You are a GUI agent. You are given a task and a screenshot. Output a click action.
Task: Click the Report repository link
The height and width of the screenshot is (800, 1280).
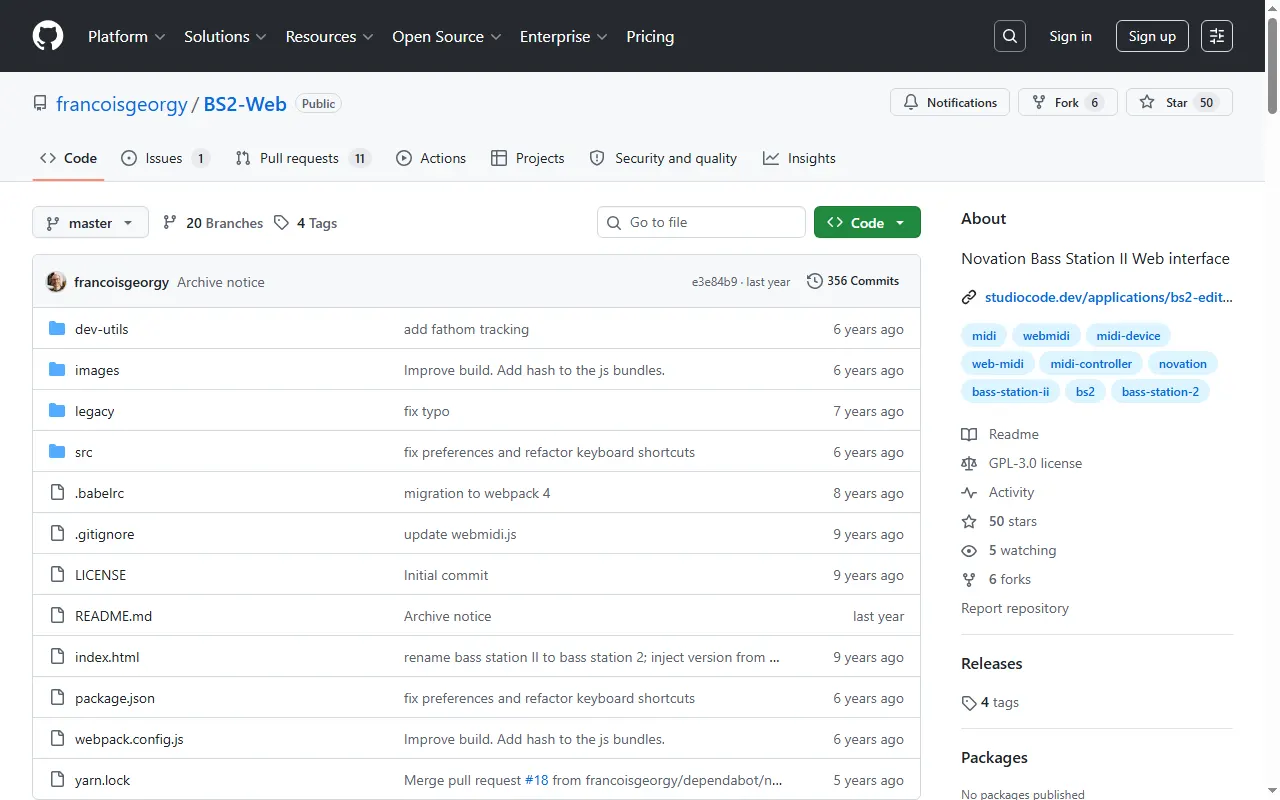[1015, 608]
